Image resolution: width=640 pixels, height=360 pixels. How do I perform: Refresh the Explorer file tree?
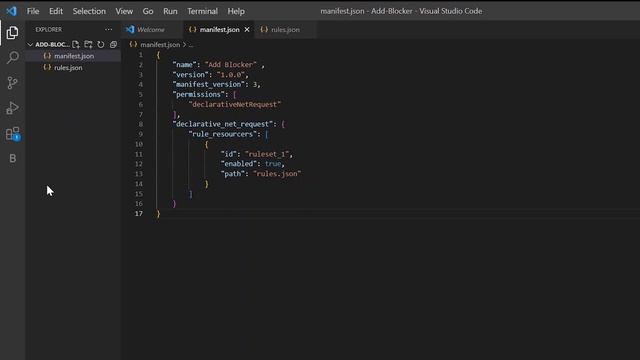(100, 44)
